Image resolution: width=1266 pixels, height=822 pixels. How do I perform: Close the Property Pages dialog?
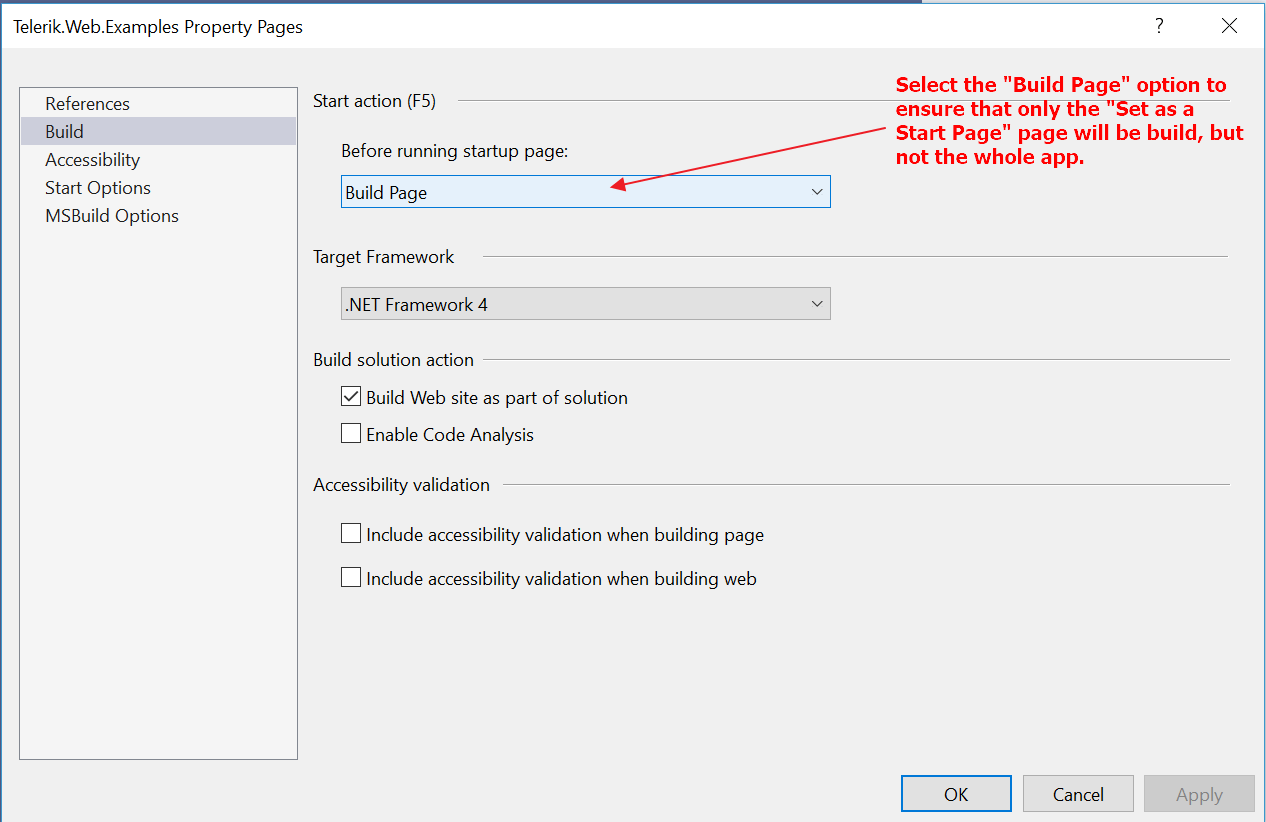1230,26
